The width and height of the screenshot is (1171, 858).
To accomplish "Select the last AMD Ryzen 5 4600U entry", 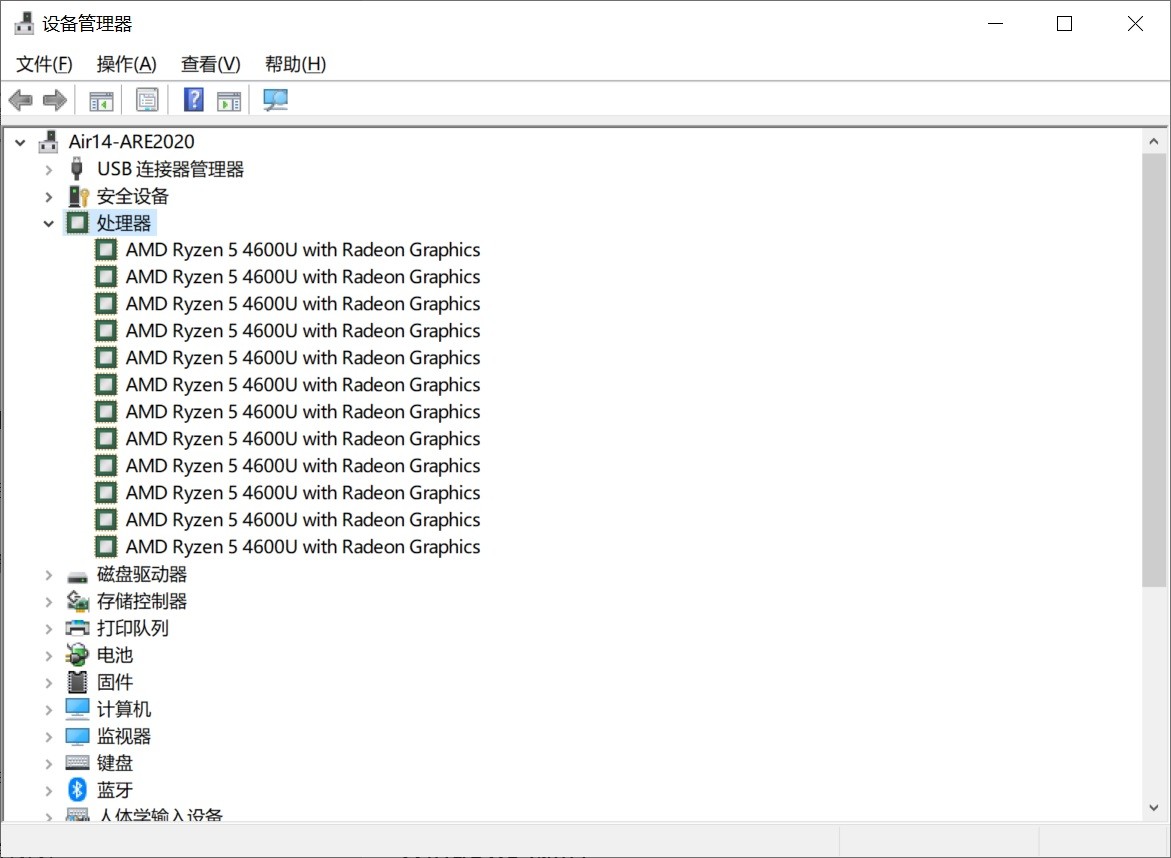I will pos(302,547).
